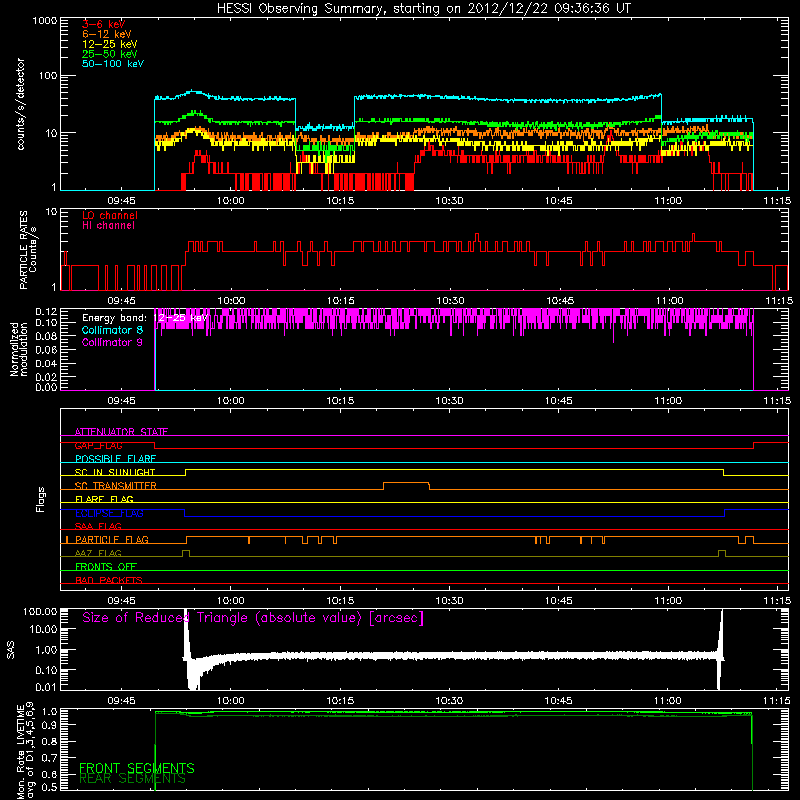
Task: Click the Size of Reduced Triangle label
Action: pos(253,618)
